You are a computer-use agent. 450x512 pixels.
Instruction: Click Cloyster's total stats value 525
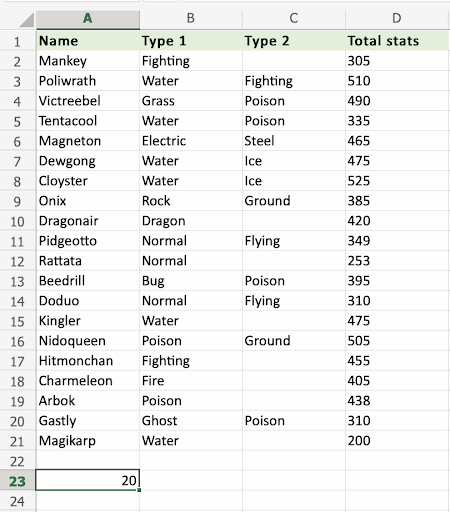(x=397, y=181)
